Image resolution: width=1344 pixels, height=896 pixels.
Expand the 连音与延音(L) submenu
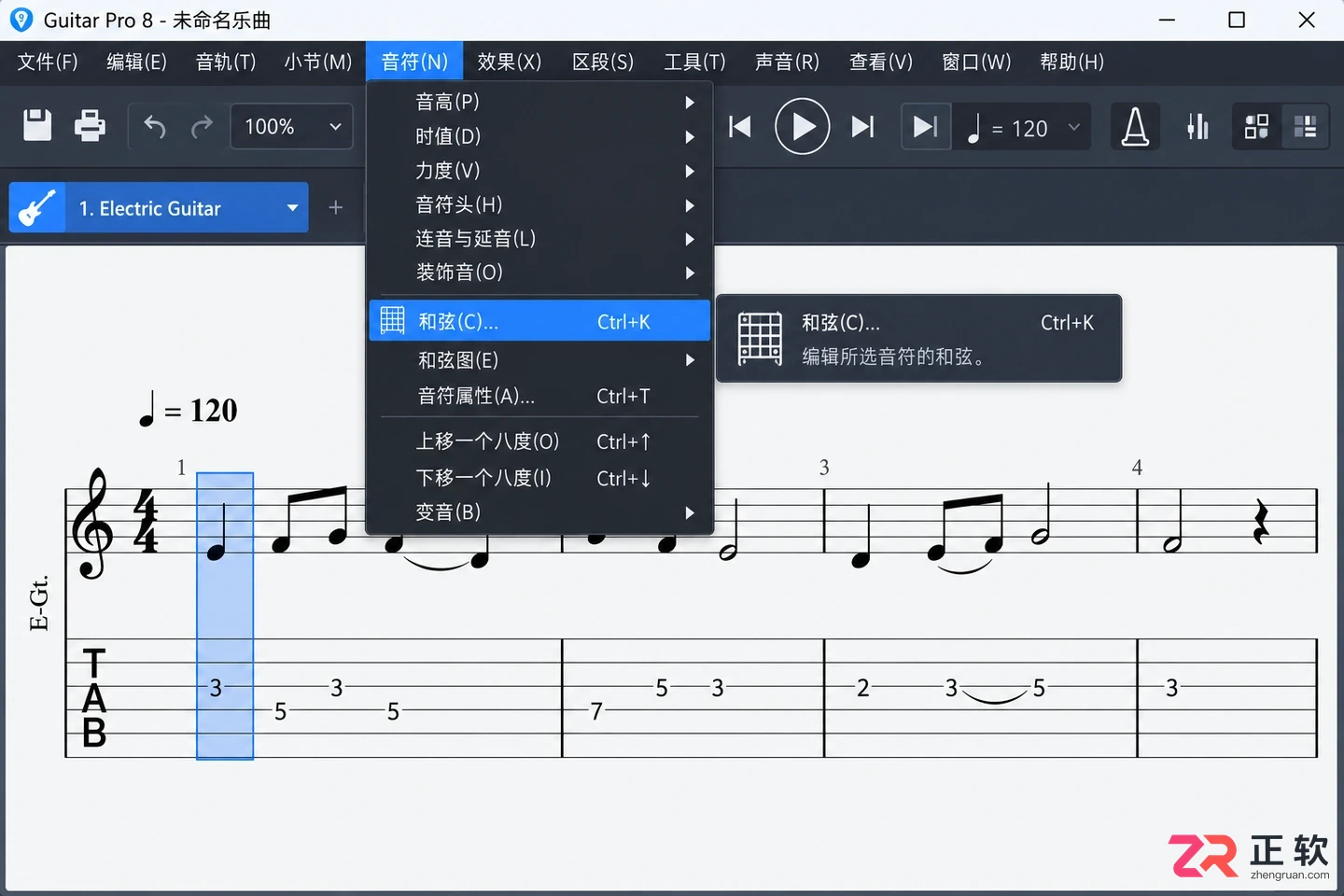(x=539, y=239)
